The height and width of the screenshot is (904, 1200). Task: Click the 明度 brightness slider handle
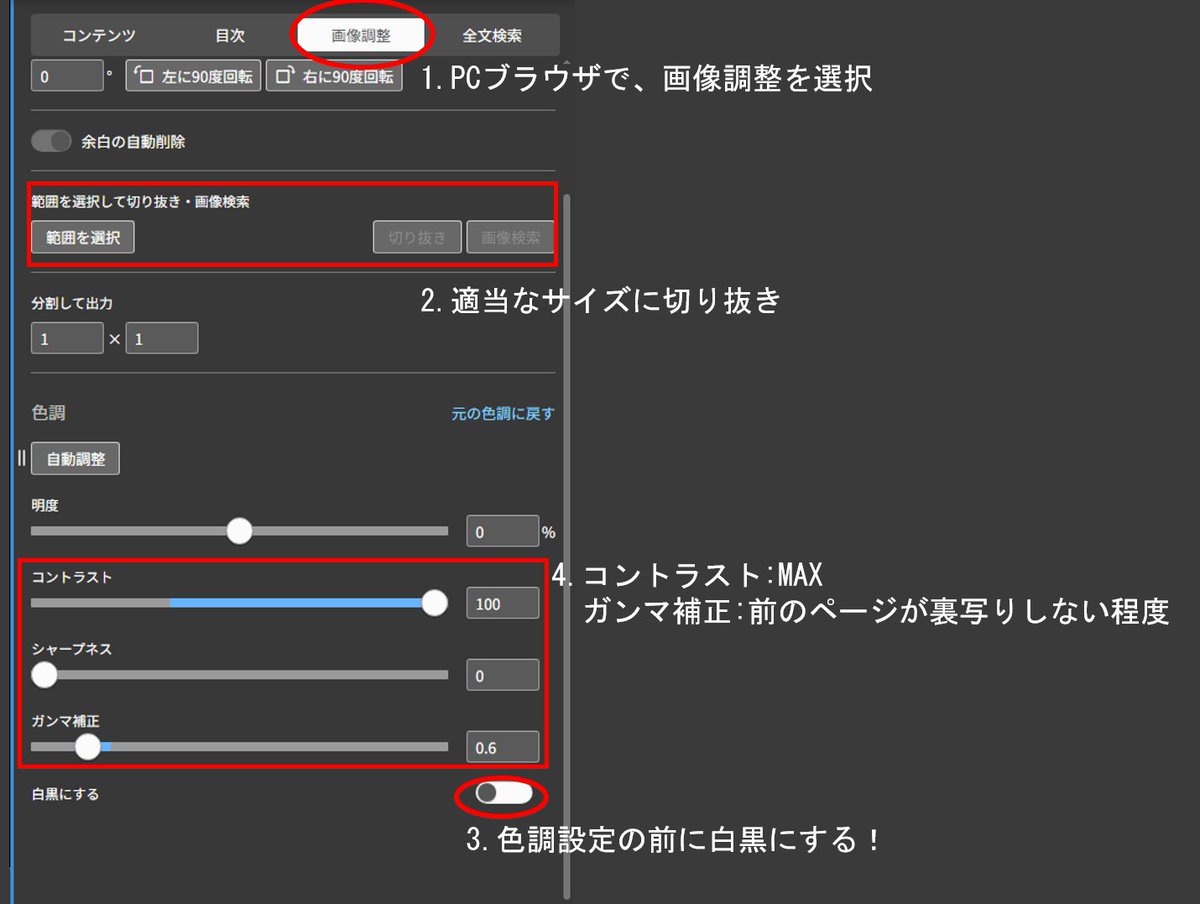(240, 530)
